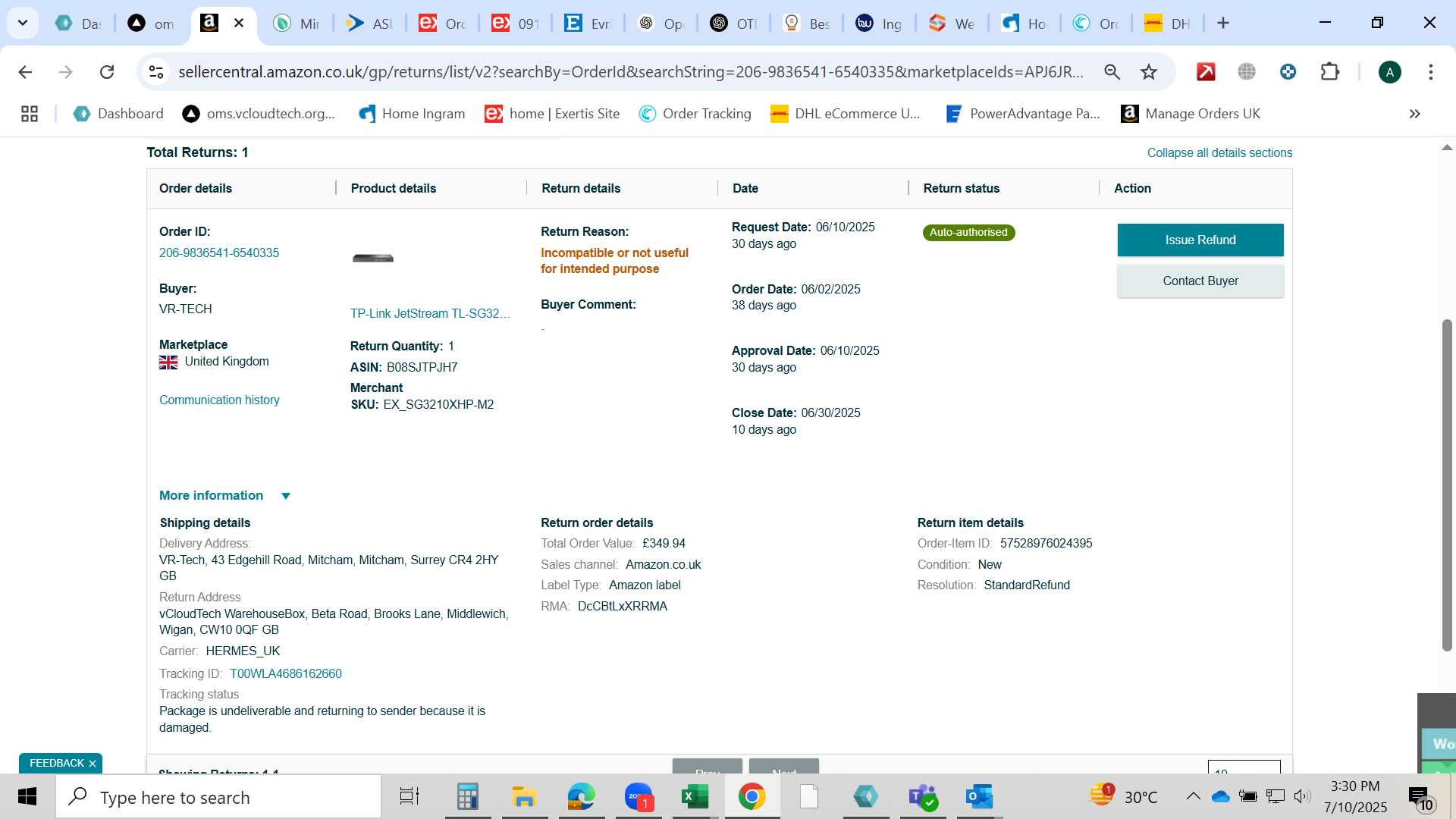This screenshot has height=819, width=1456.
Task: Open Zoom from the taskbar
Action: 639,797
